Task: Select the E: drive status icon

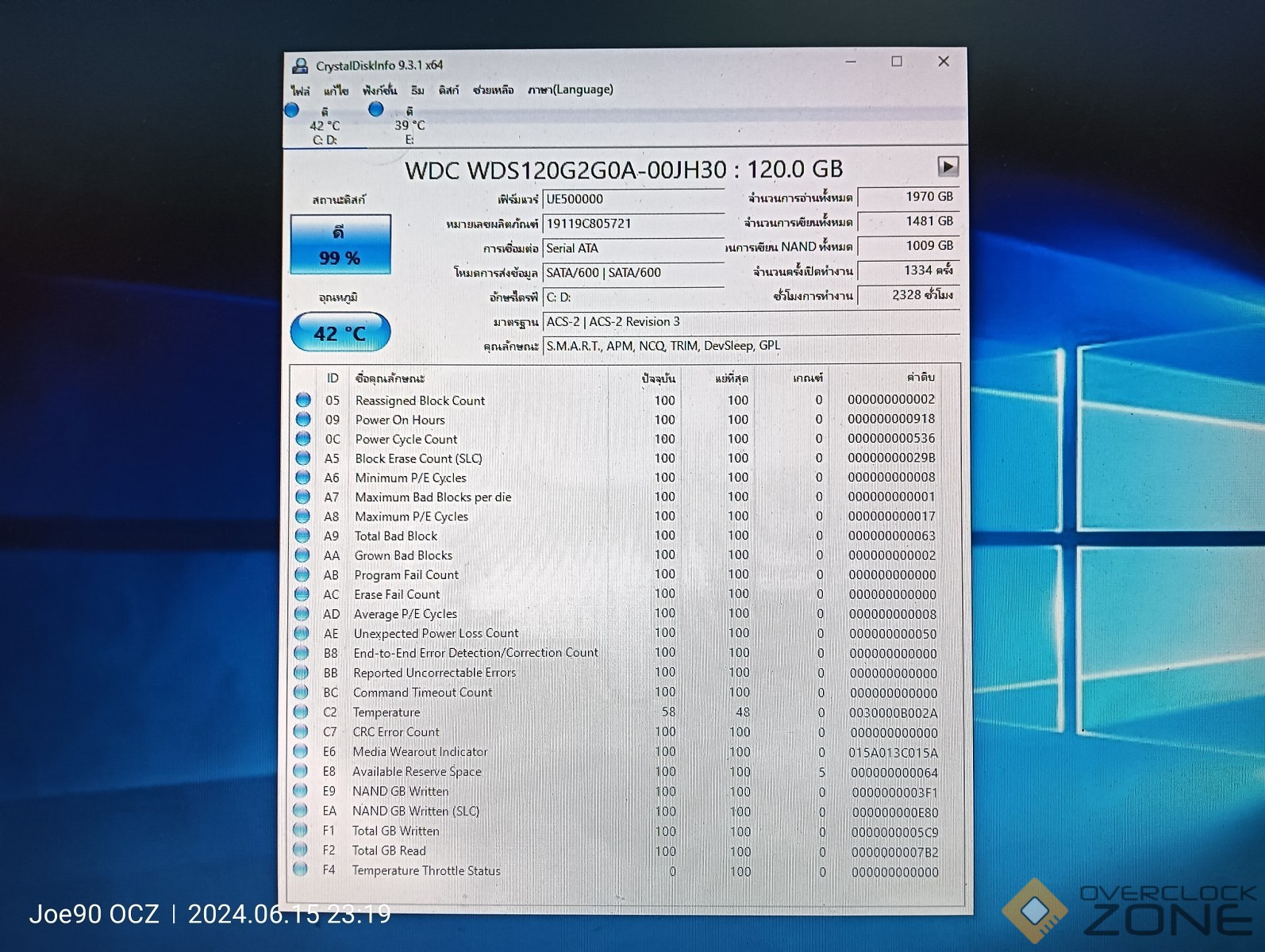Action: (376, 109)
